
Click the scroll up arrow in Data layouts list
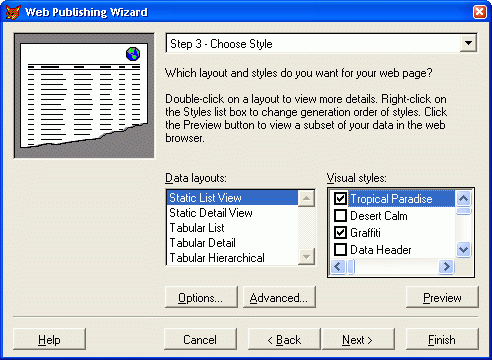point(306,199)
